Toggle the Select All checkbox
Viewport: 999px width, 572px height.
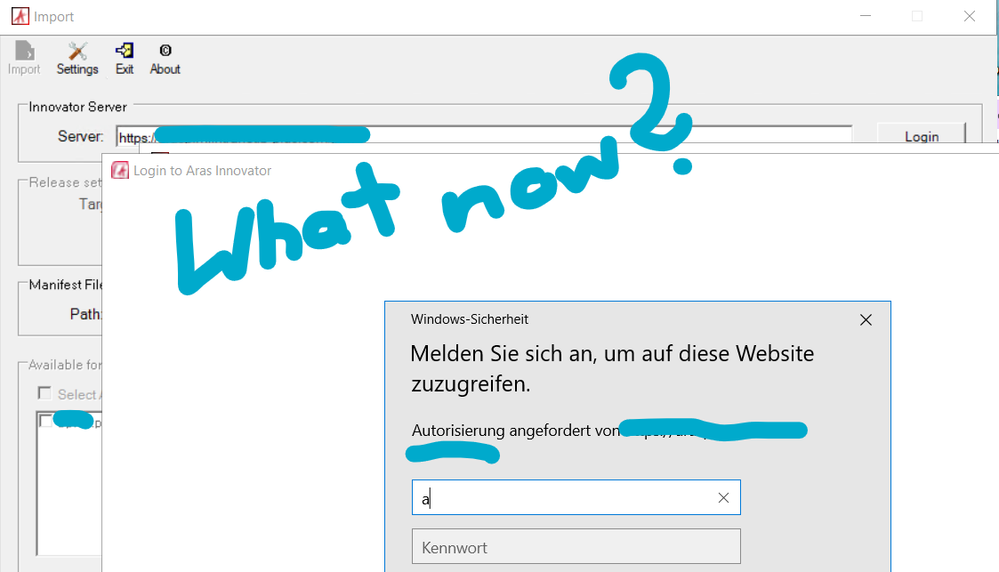pos(45,394)
